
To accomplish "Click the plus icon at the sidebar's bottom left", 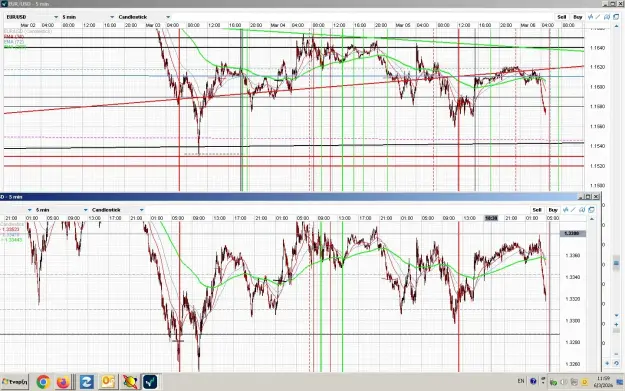I will (607, 363).
